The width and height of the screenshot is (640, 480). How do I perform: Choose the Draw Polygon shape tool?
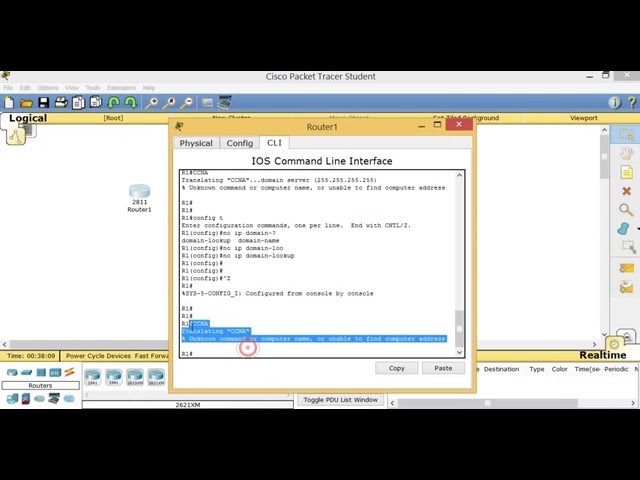tap(624, 229)
